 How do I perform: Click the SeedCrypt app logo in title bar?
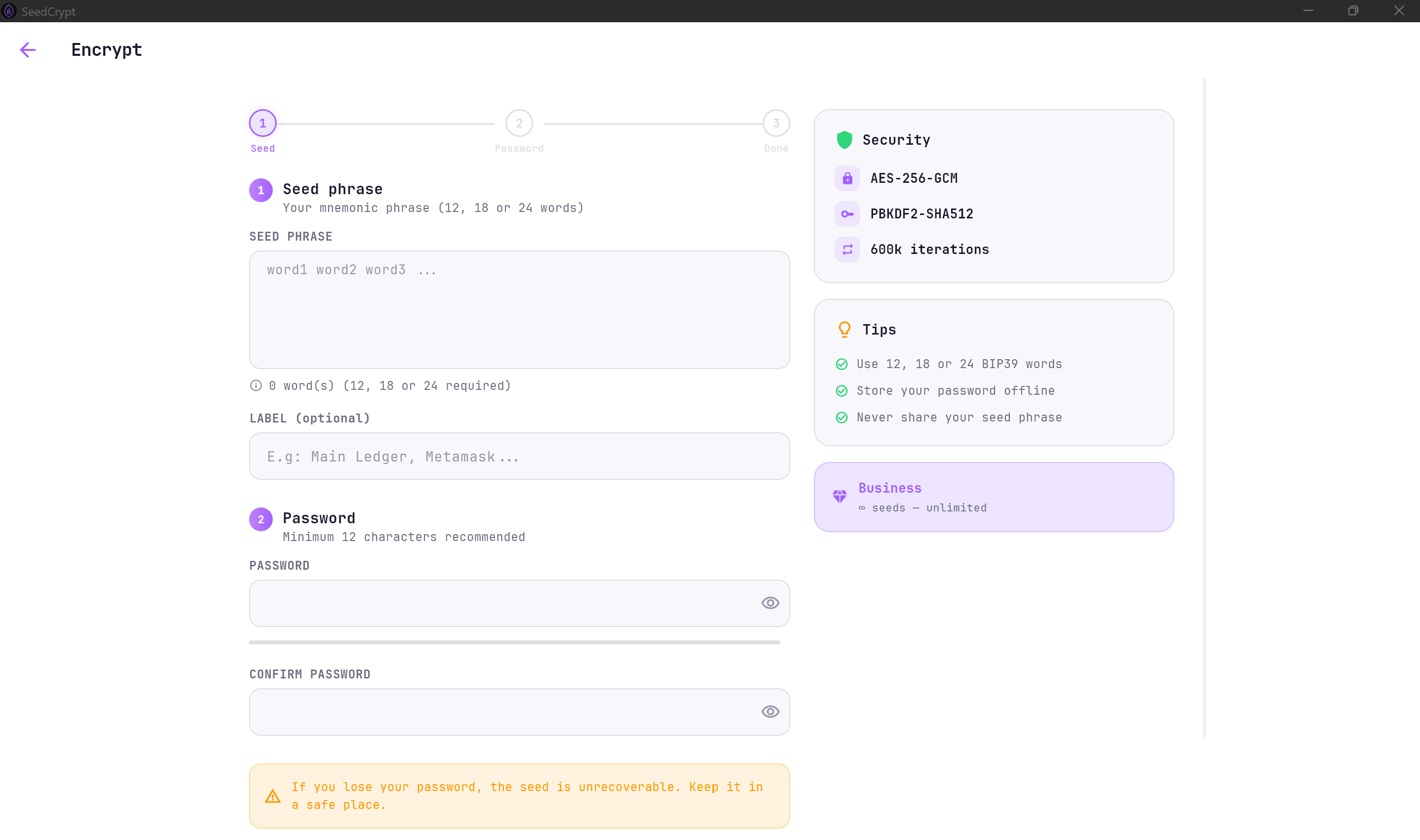tap(9, 11)
